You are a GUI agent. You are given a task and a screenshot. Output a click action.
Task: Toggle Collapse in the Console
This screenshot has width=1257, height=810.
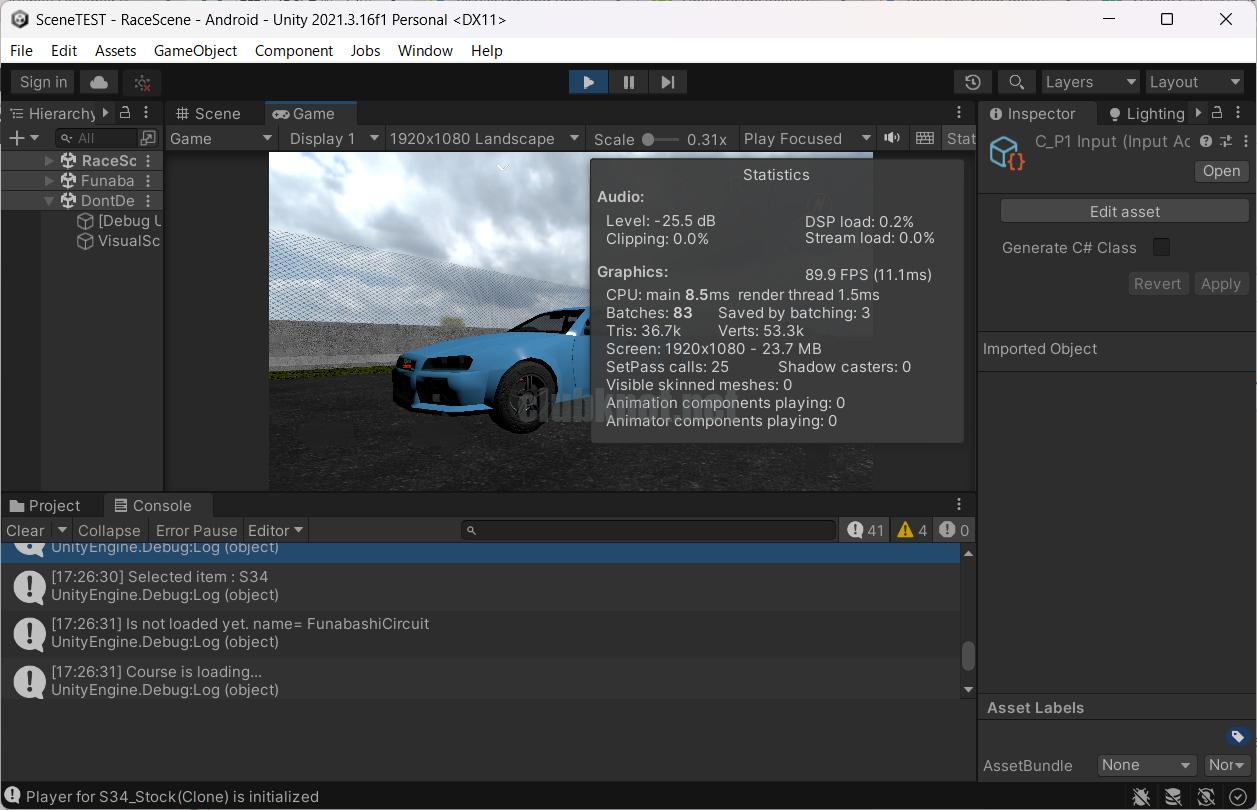point(109,530)
